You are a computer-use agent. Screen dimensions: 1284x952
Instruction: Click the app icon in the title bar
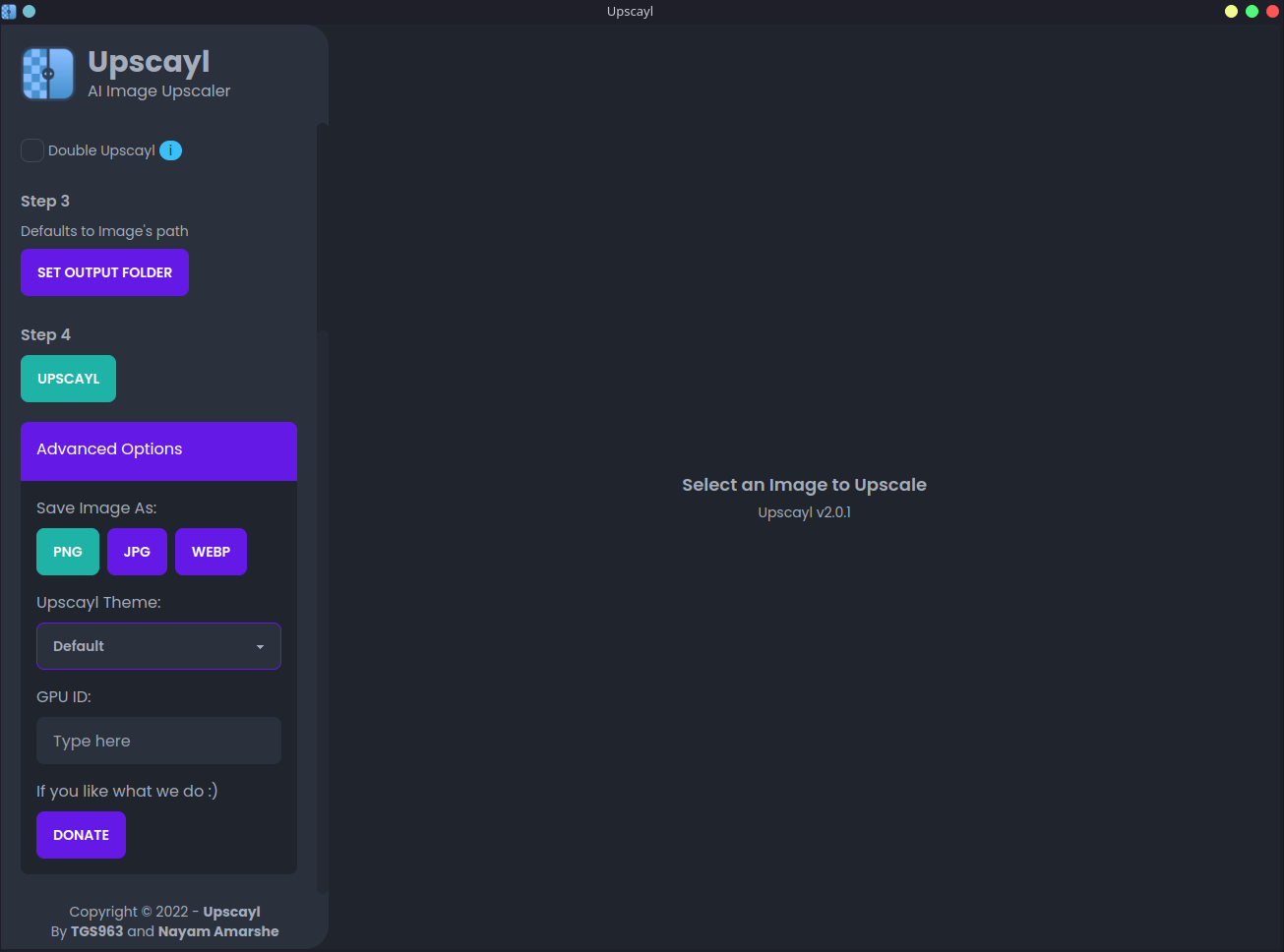click(9, 12)
